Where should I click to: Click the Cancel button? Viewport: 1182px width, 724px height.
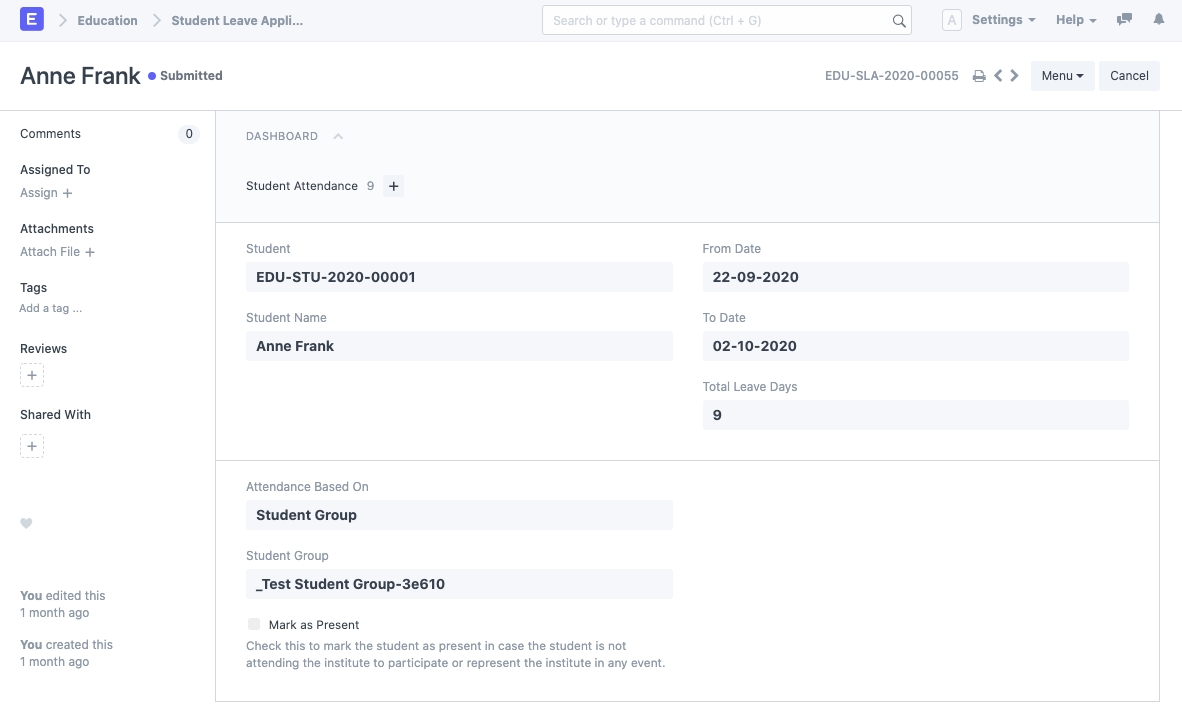[1129, 76]
